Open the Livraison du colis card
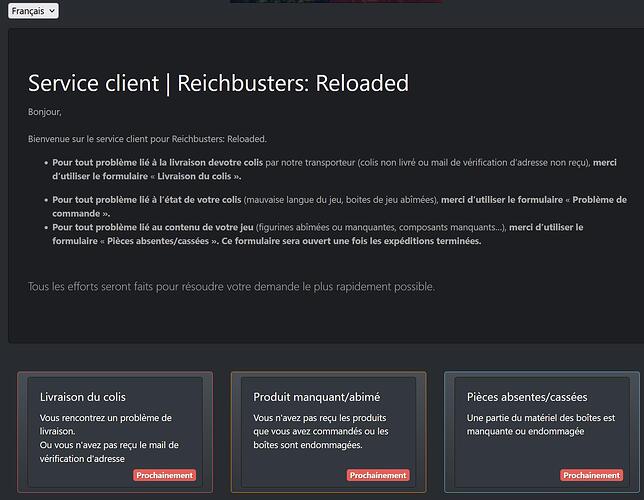This screenshot has width=644, height=500. [115, 432]
